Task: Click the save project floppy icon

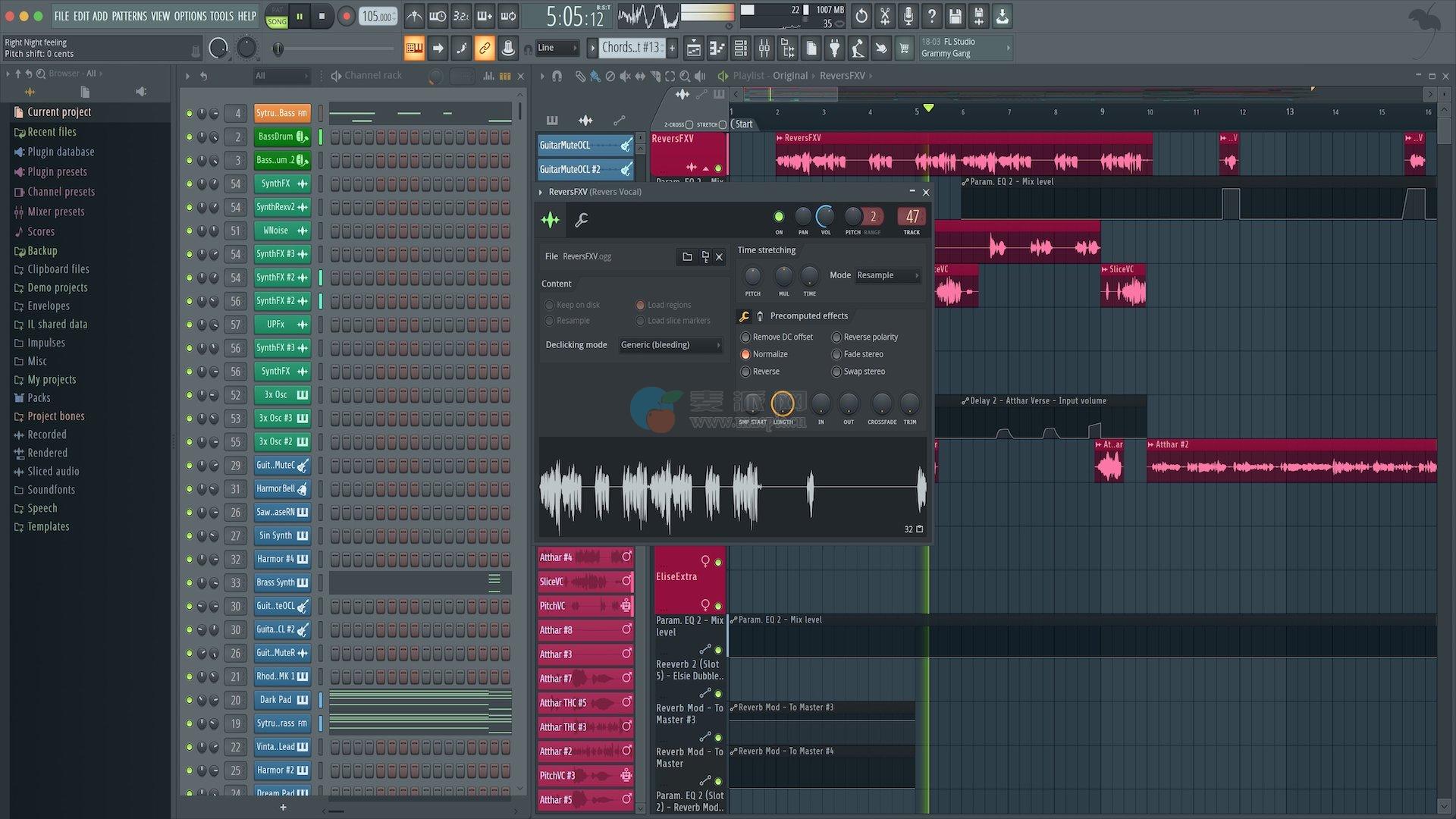Action: click(x=955, y=16)
